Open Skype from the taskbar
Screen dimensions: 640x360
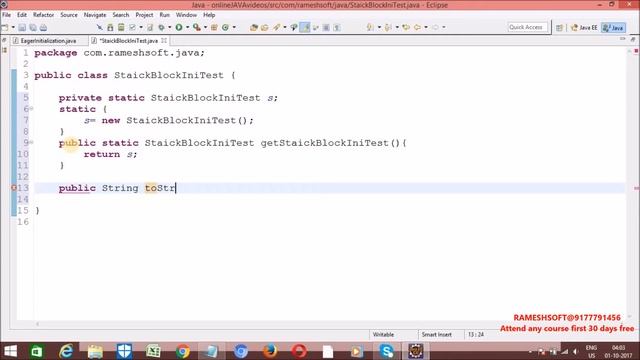386,351
